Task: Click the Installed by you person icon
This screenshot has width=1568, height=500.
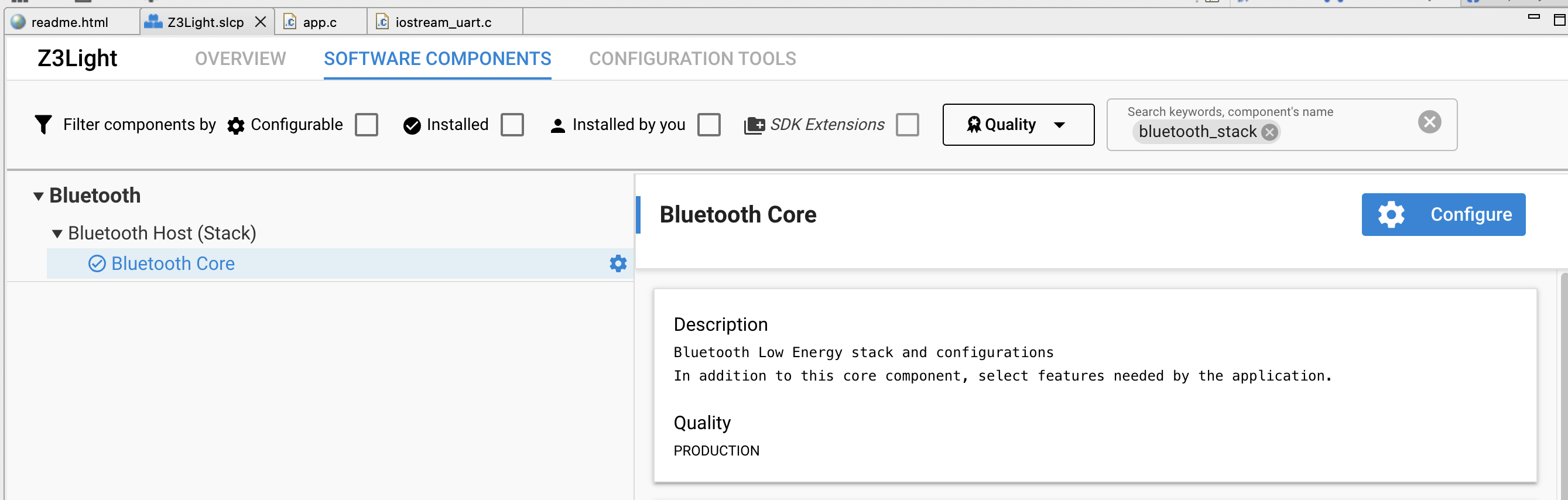Action: coord(557,125)
